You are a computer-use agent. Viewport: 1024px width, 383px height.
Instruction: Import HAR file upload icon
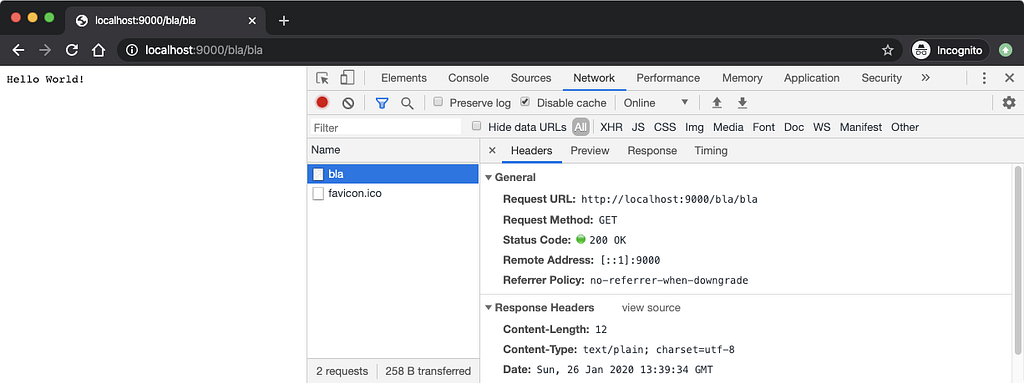(717, 103)
